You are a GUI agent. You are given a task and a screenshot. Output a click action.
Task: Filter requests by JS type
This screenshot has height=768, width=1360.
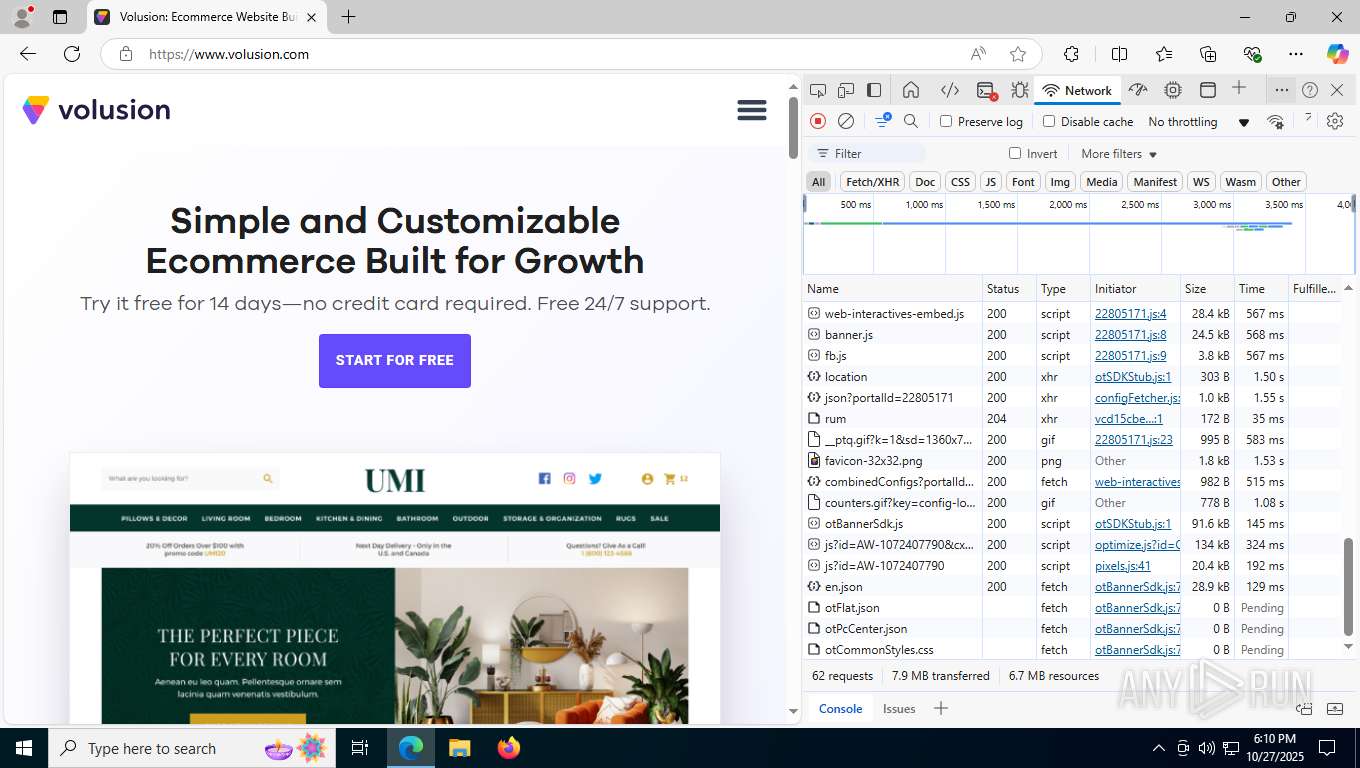tap(990, 182)
